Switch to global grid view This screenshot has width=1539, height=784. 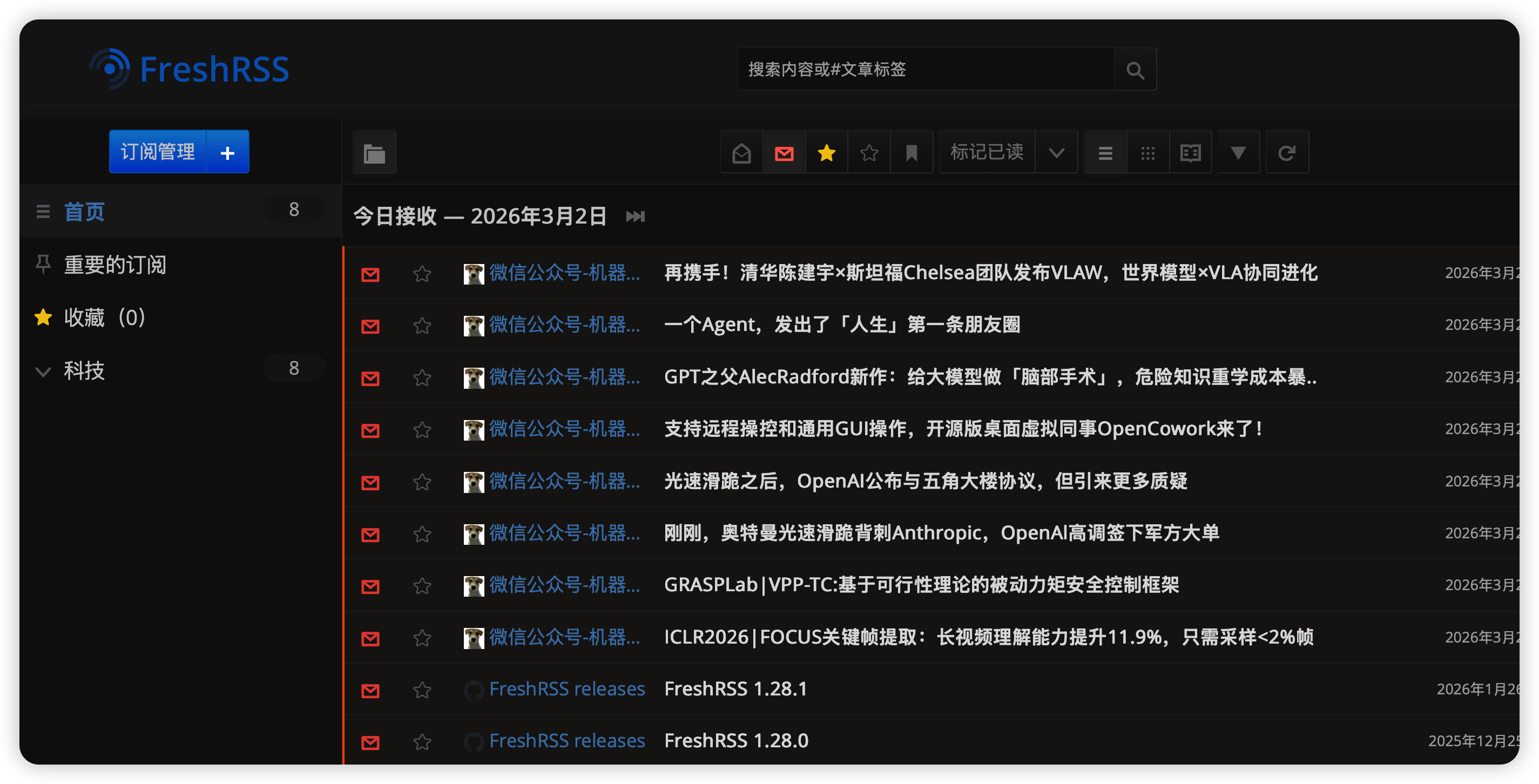(x=1147, y=153)
